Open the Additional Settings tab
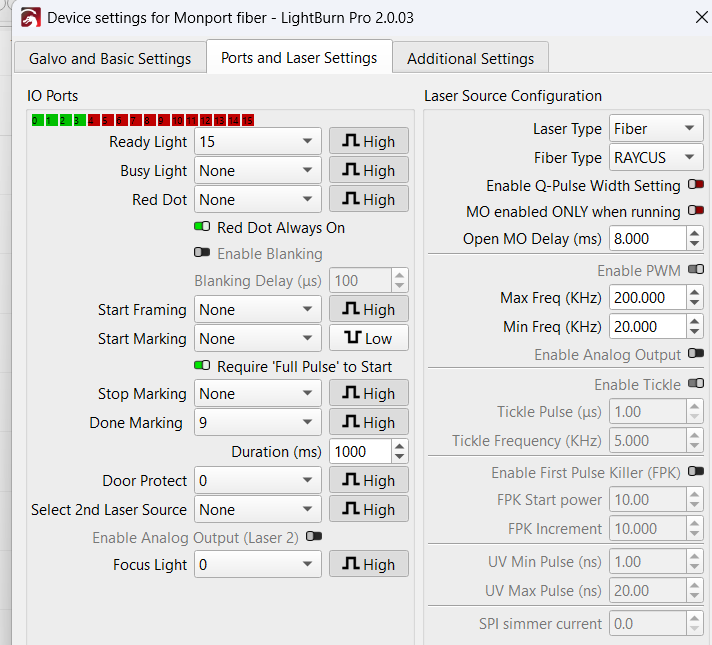This screenshot has width=712, height=645. pyautogui.click(x=470, y=59)
